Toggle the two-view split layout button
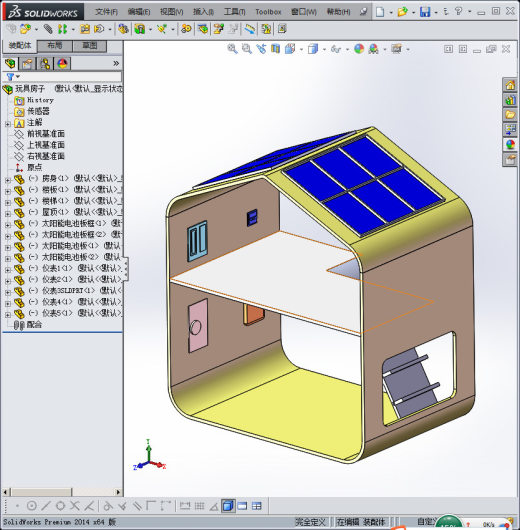This screenshot has width=520, height=530. pos(242,506)
